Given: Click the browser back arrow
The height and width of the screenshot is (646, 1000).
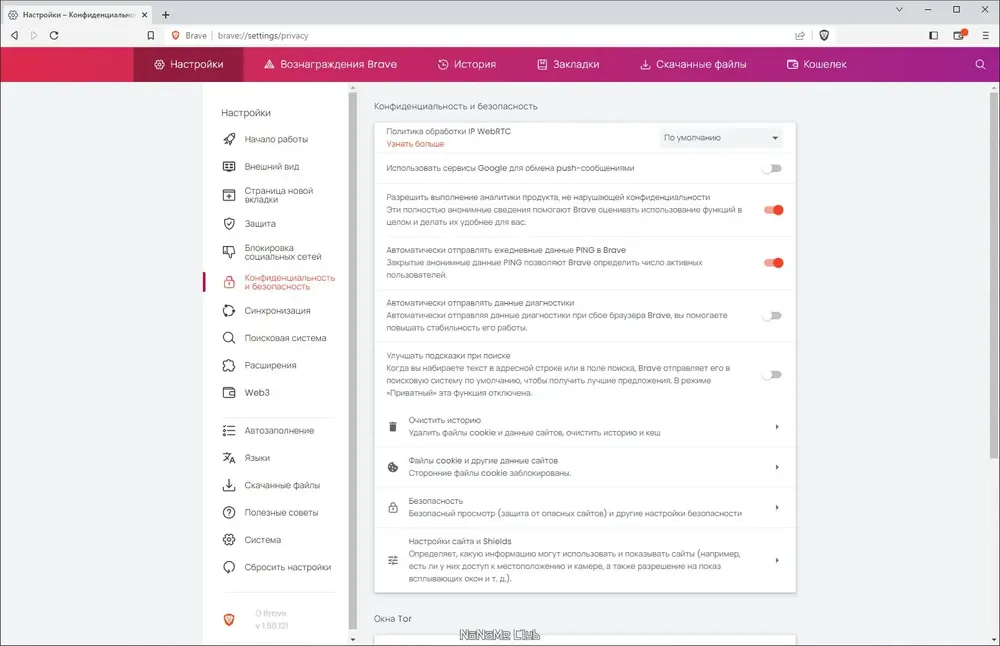Looking at the screenshot, I should 15,36.
